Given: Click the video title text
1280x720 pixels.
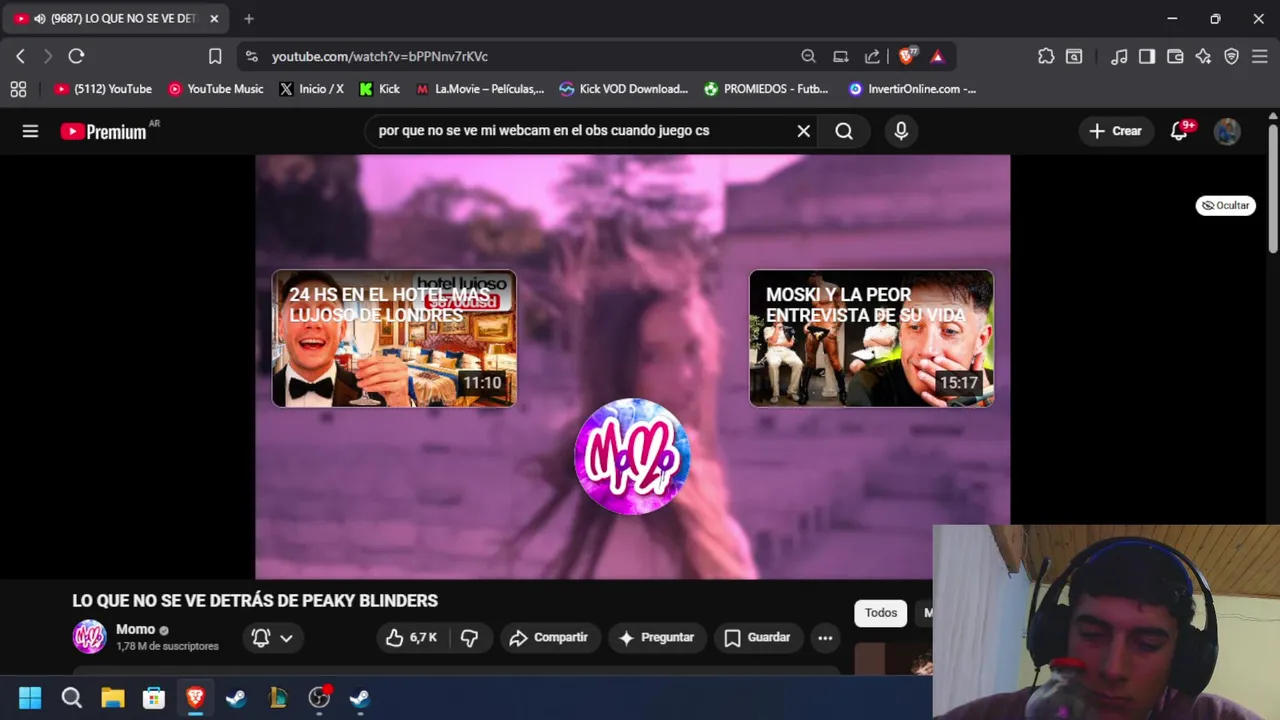Looking at the screenshot, I should point(255,600).
